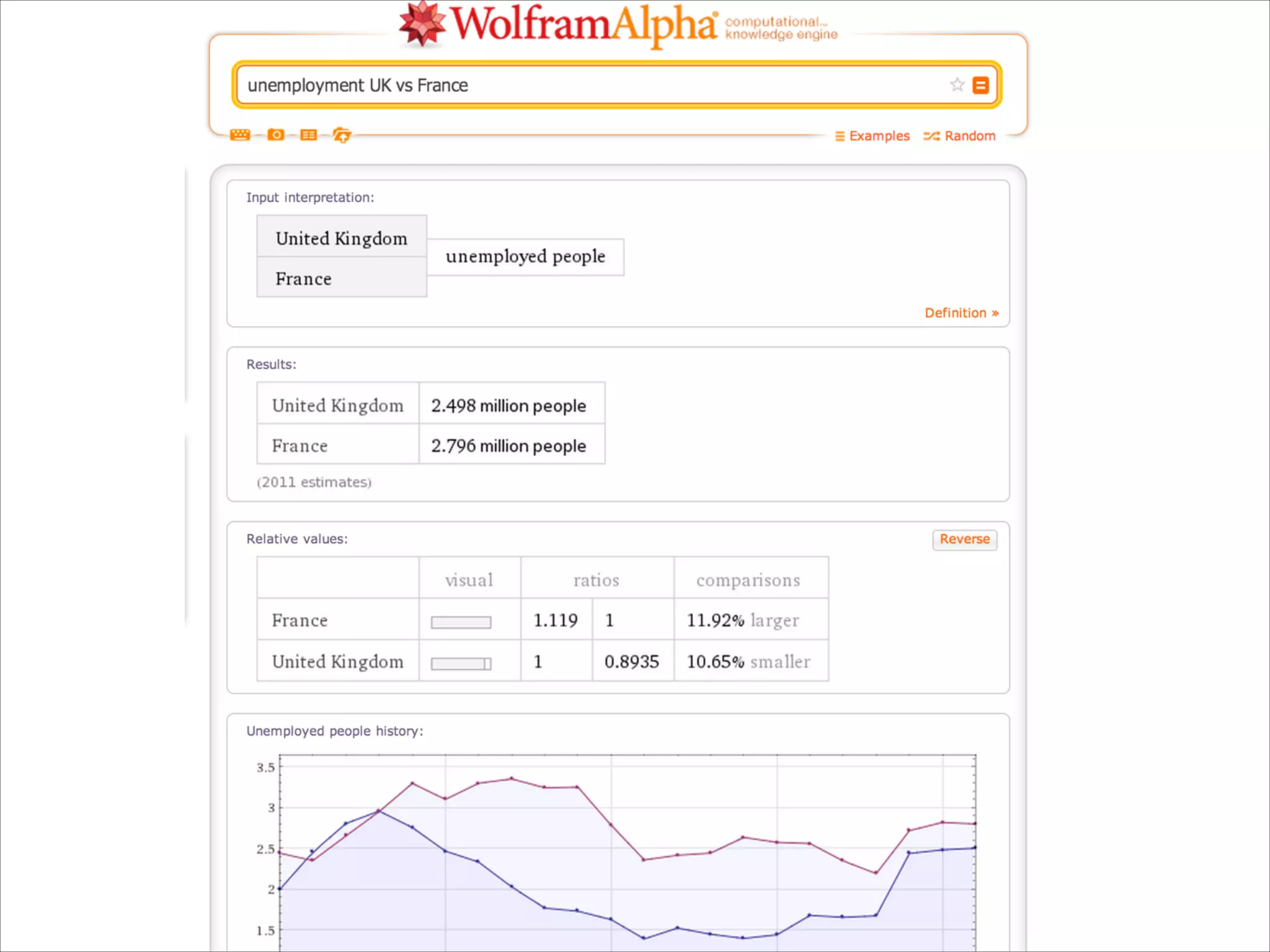Click the camera image input icon
This screenshot has width=1270, height=952.
point(275,134)
